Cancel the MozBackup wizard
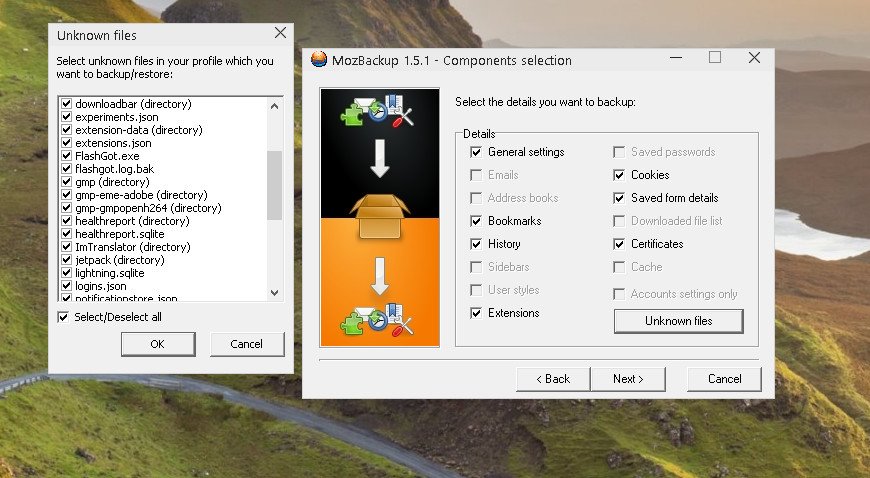 pos(724,379)
